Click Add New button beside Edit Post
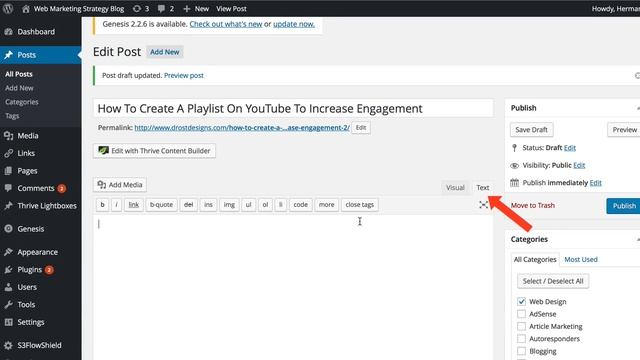Image resolution: width=640 pixels, height=360 pixels. point(164,52)
